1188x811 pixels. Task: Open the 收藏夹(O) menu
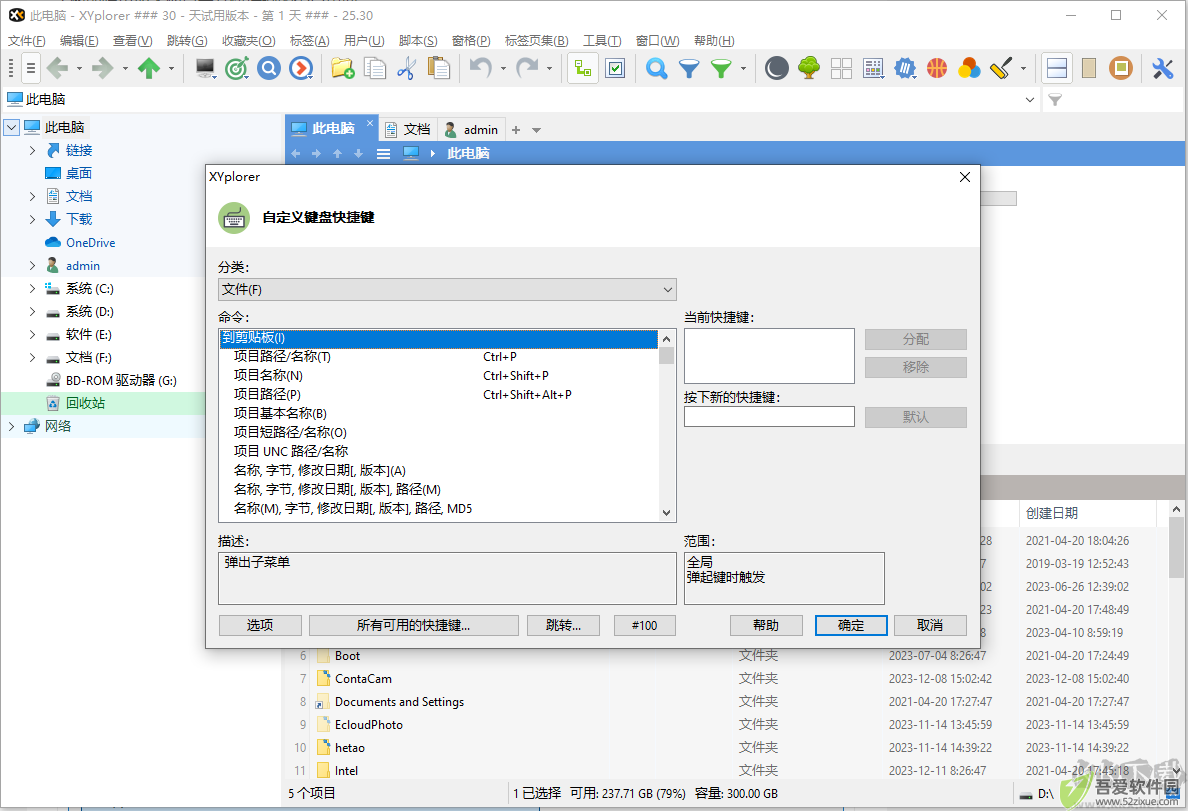(249, 41)
